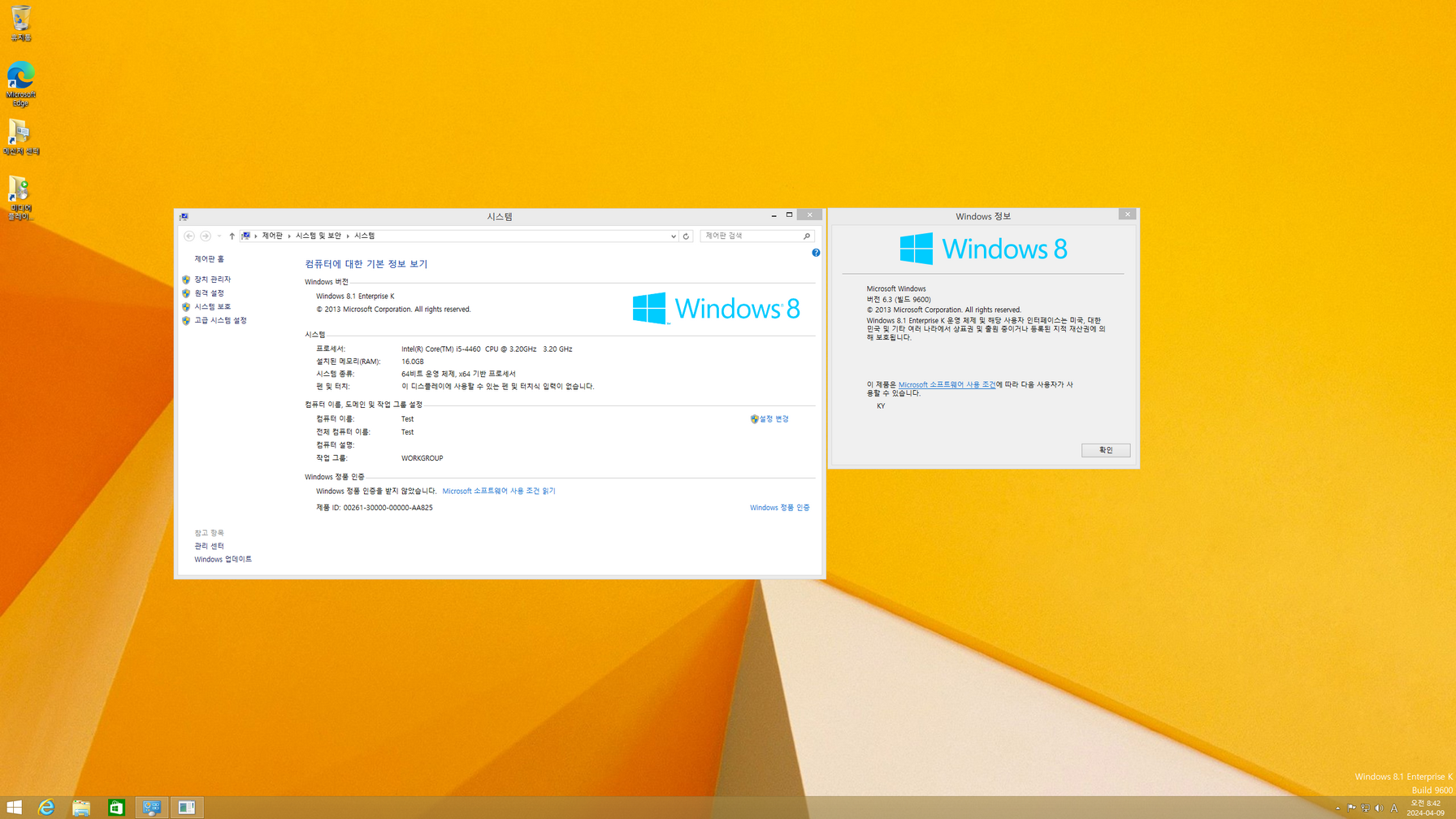Minimize the 시스템 window
The image size is (1456, 819).
[x=773, y=215]
